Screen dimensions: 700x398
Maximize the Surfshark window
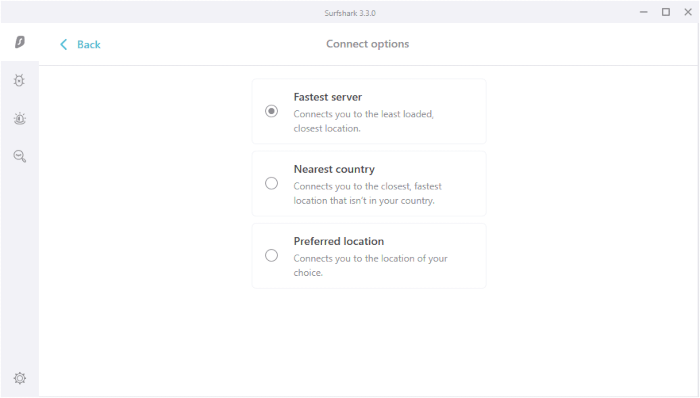tap(666, 12)
